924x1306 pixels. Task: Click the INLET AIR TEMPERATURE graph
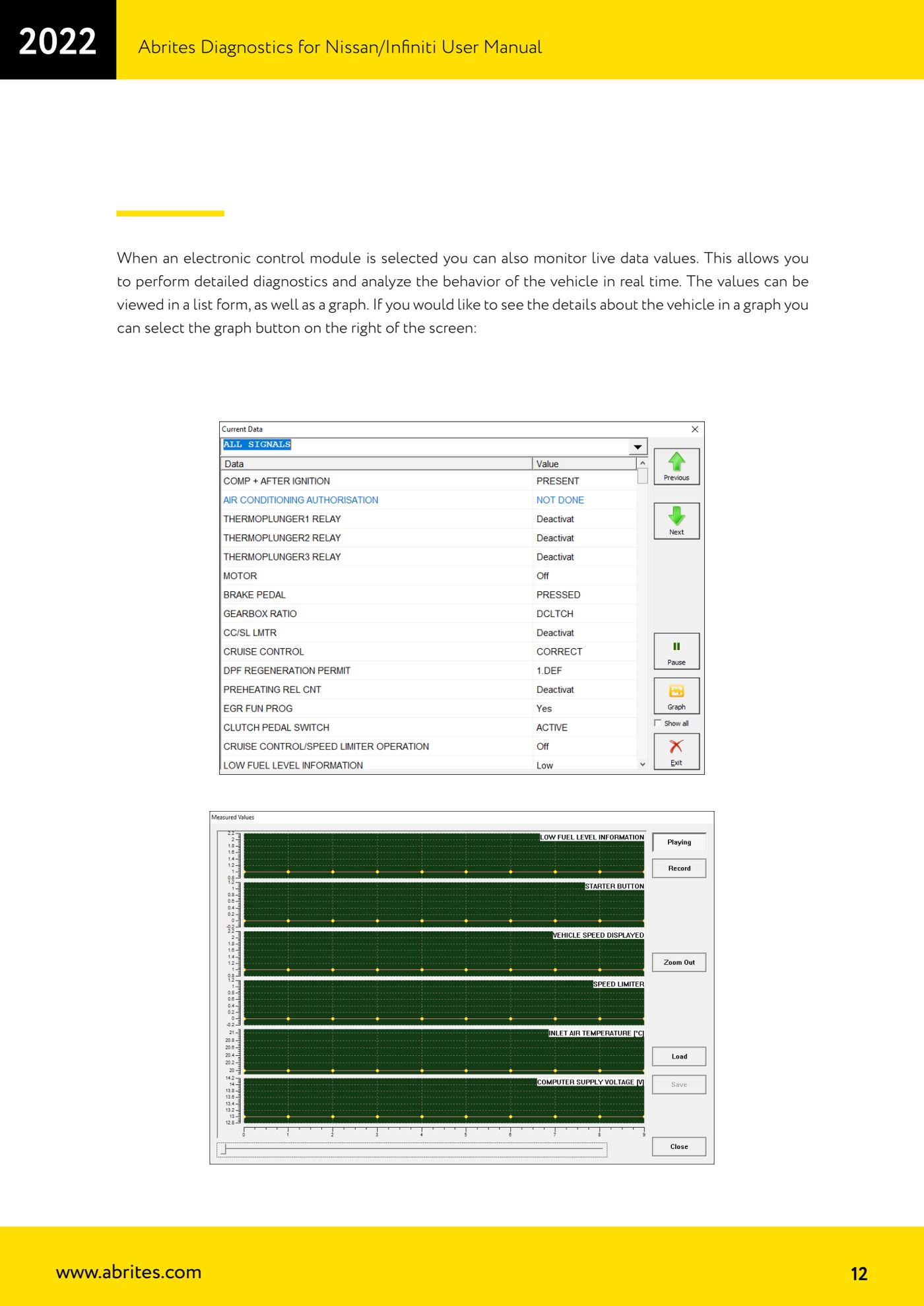[444, 1051]
